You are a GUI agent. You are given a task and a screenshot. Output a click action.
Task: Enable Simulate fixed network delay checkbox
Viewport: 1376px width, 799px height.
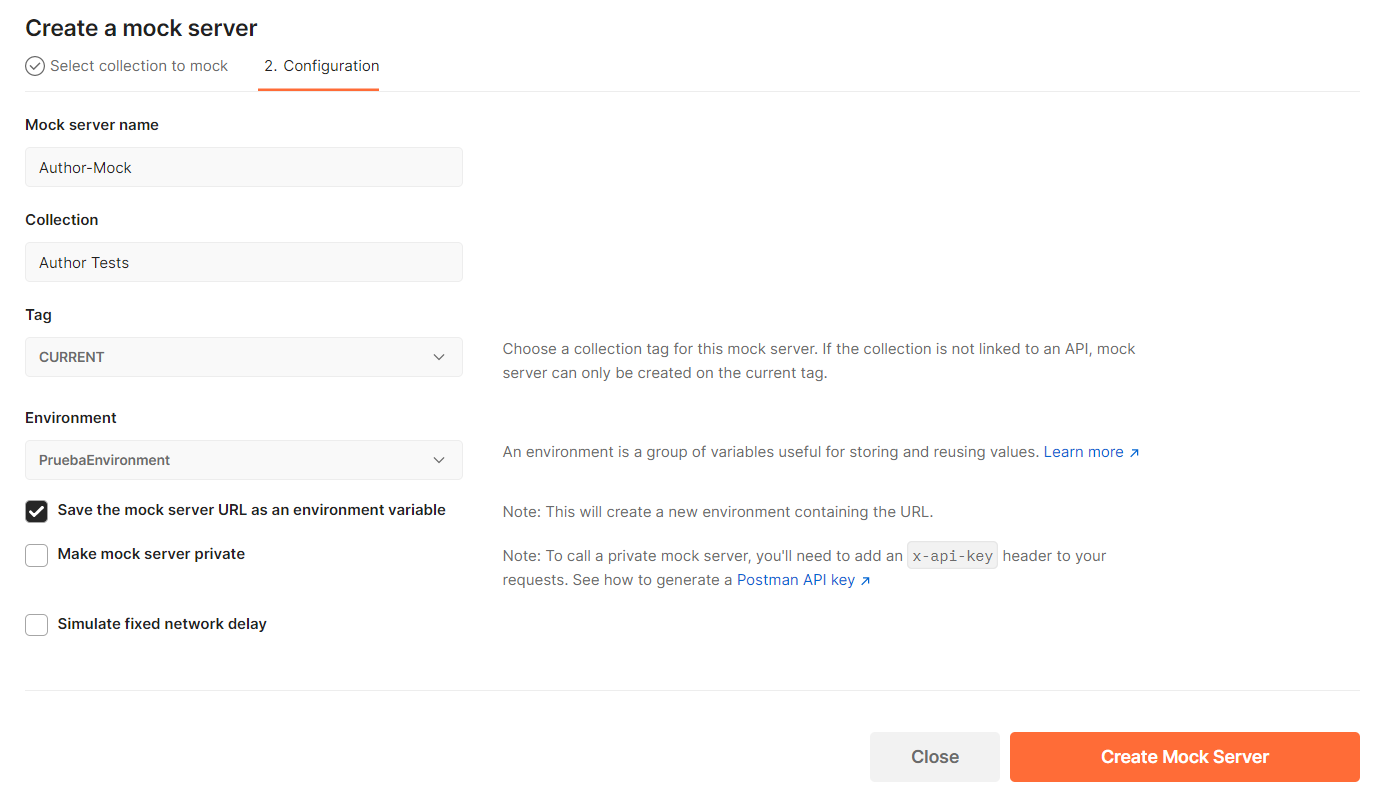point(37,625)
